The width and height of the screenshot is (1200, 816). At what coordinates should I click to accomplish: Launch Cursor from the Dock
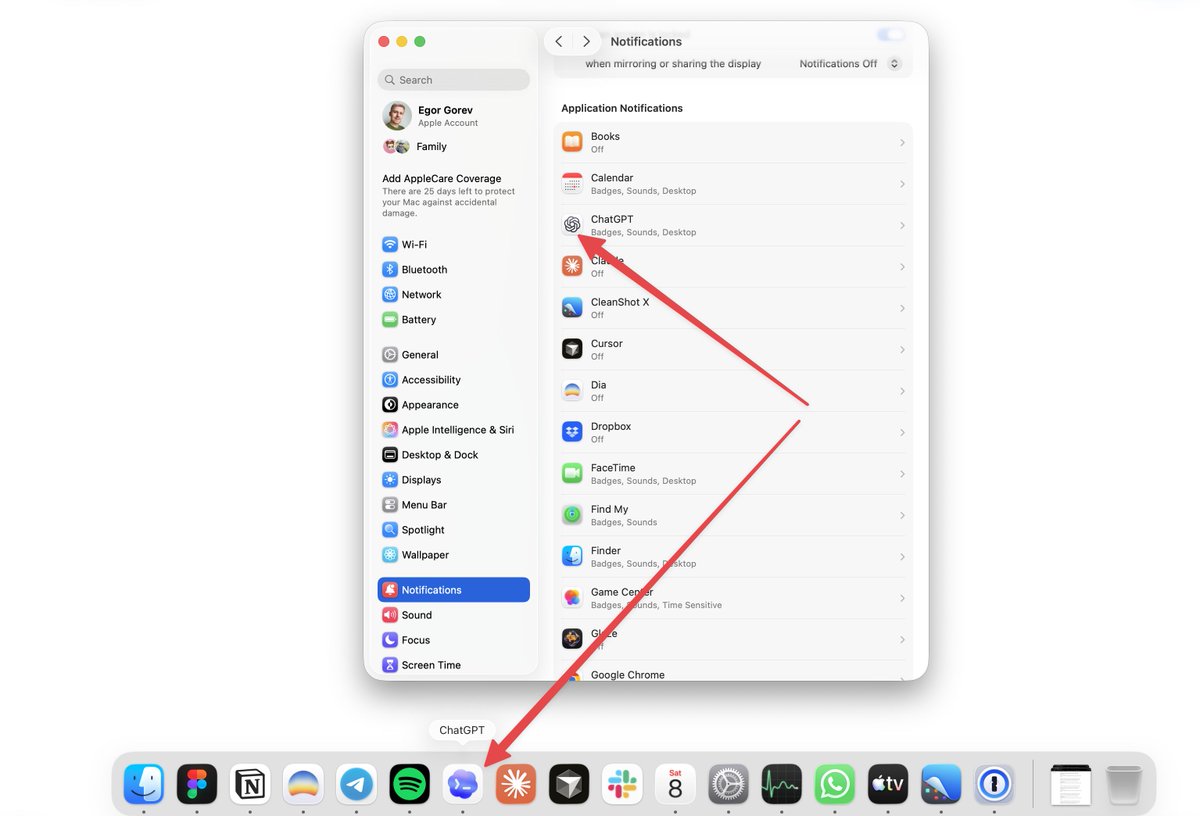coord(569,785)
